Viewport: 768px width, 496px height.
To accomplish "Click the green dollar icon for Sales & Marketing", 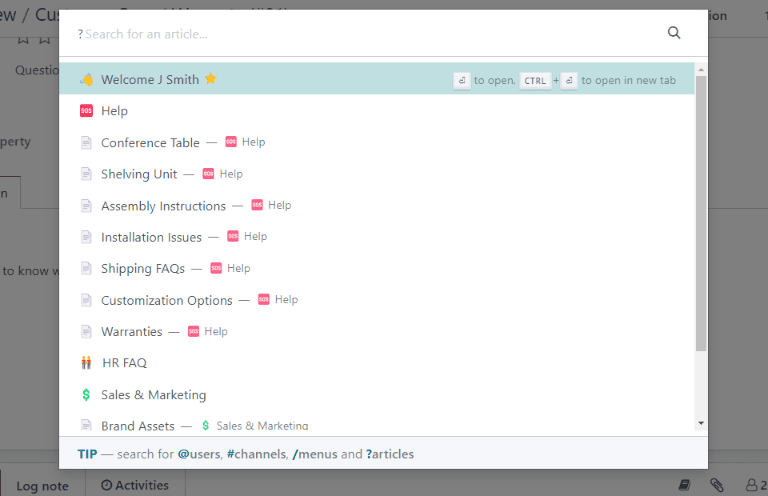I will tap(86, 395).
